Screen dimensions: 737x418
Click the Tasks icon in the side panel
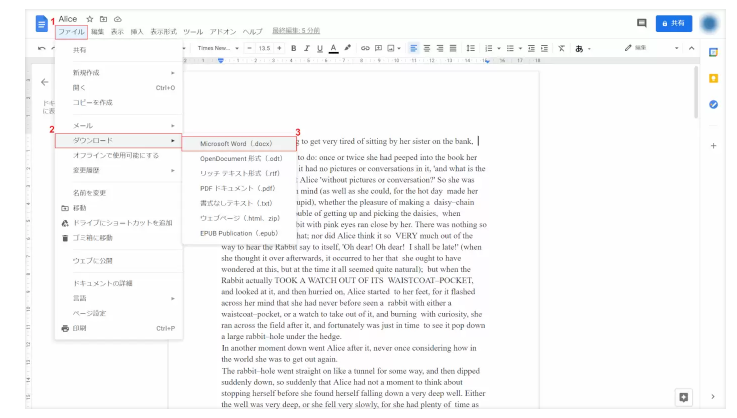[x=713, y=104]
